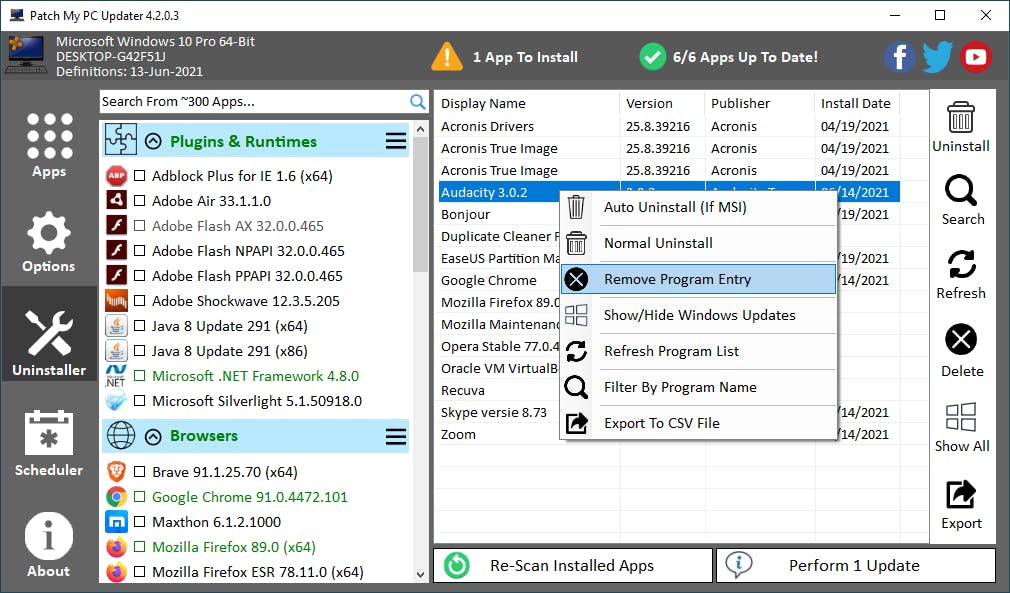The height and width of the screenshot is (593, 1010).
Task: Click Re-Scan Installed Apps button
Action: (x=573, y=565)
